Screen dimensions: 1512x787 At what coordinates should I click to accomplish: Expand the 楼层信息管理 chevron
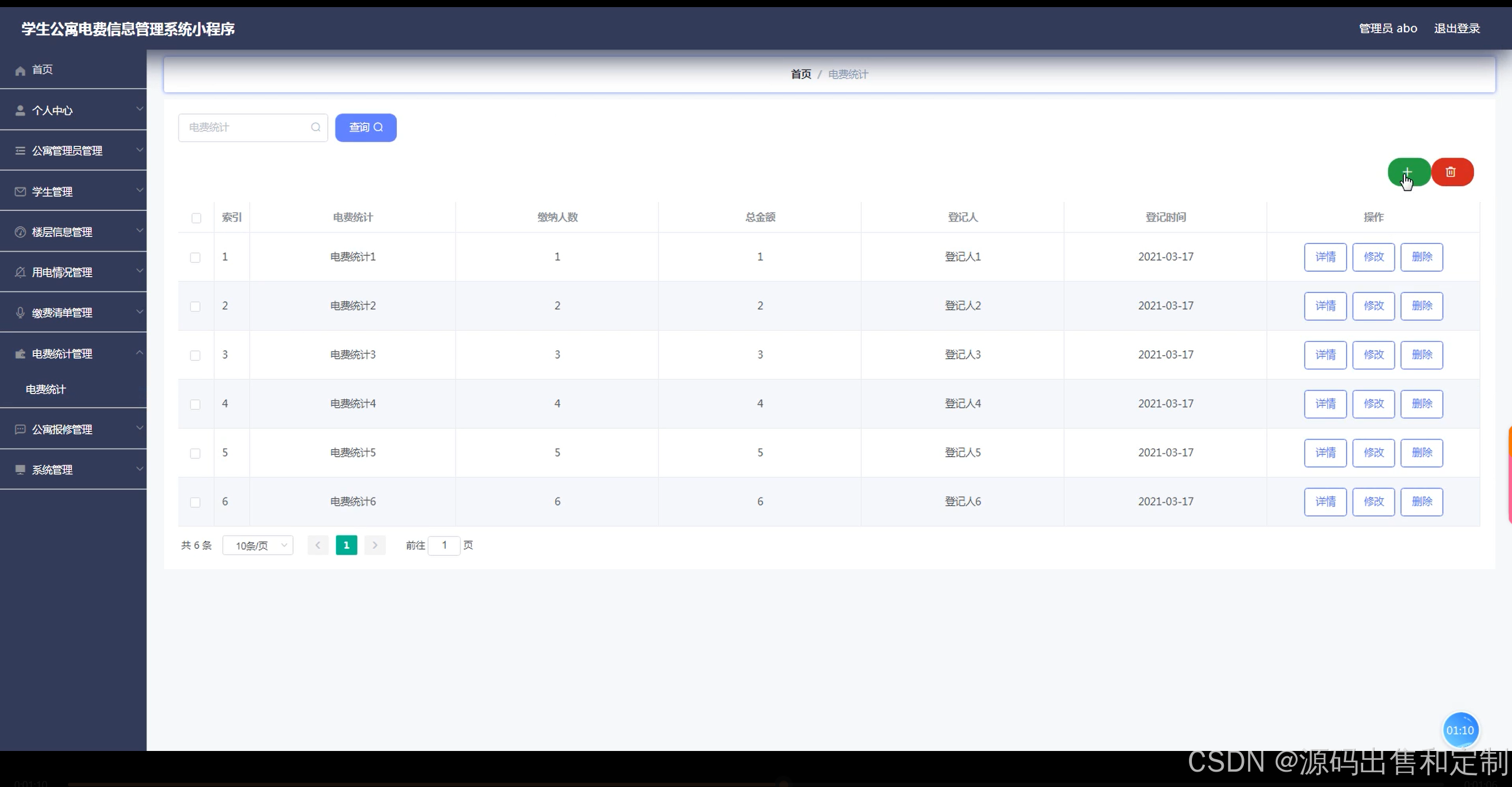pos(139,230)
